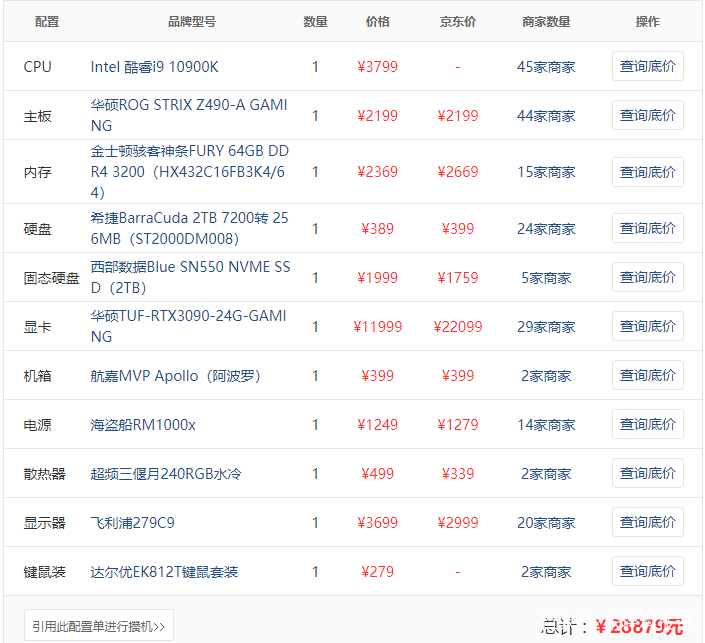Open 飞利浦279C9 monitor product

tap(132, 523)
